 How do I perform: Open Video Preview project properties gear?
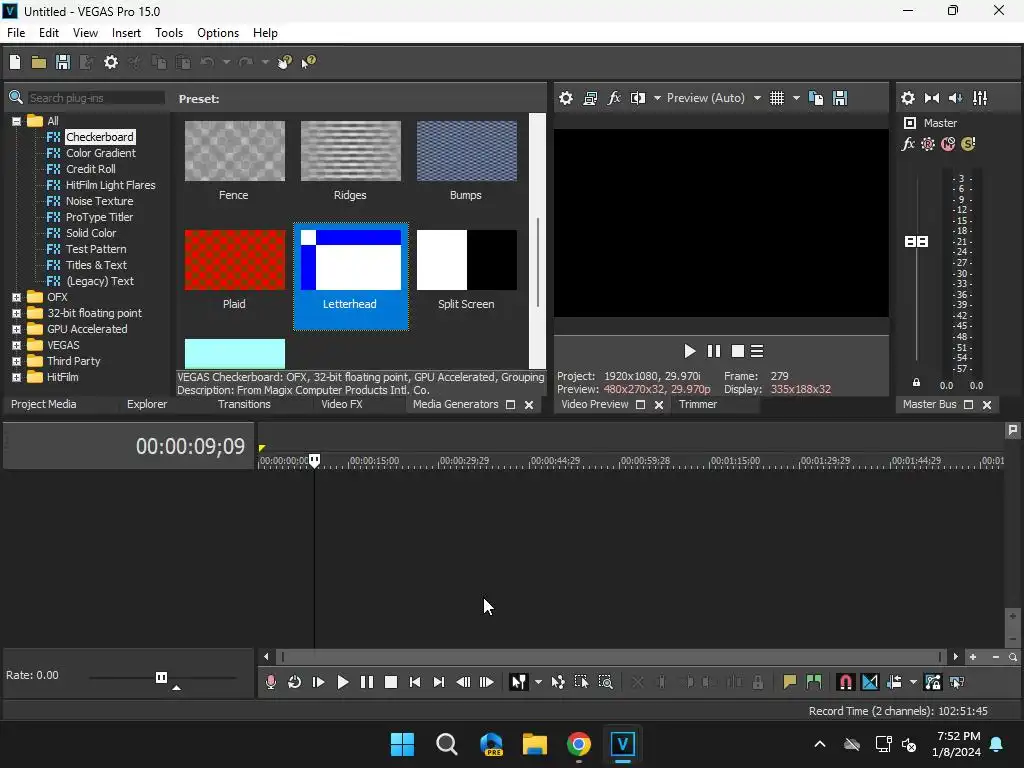coord(566,98)
